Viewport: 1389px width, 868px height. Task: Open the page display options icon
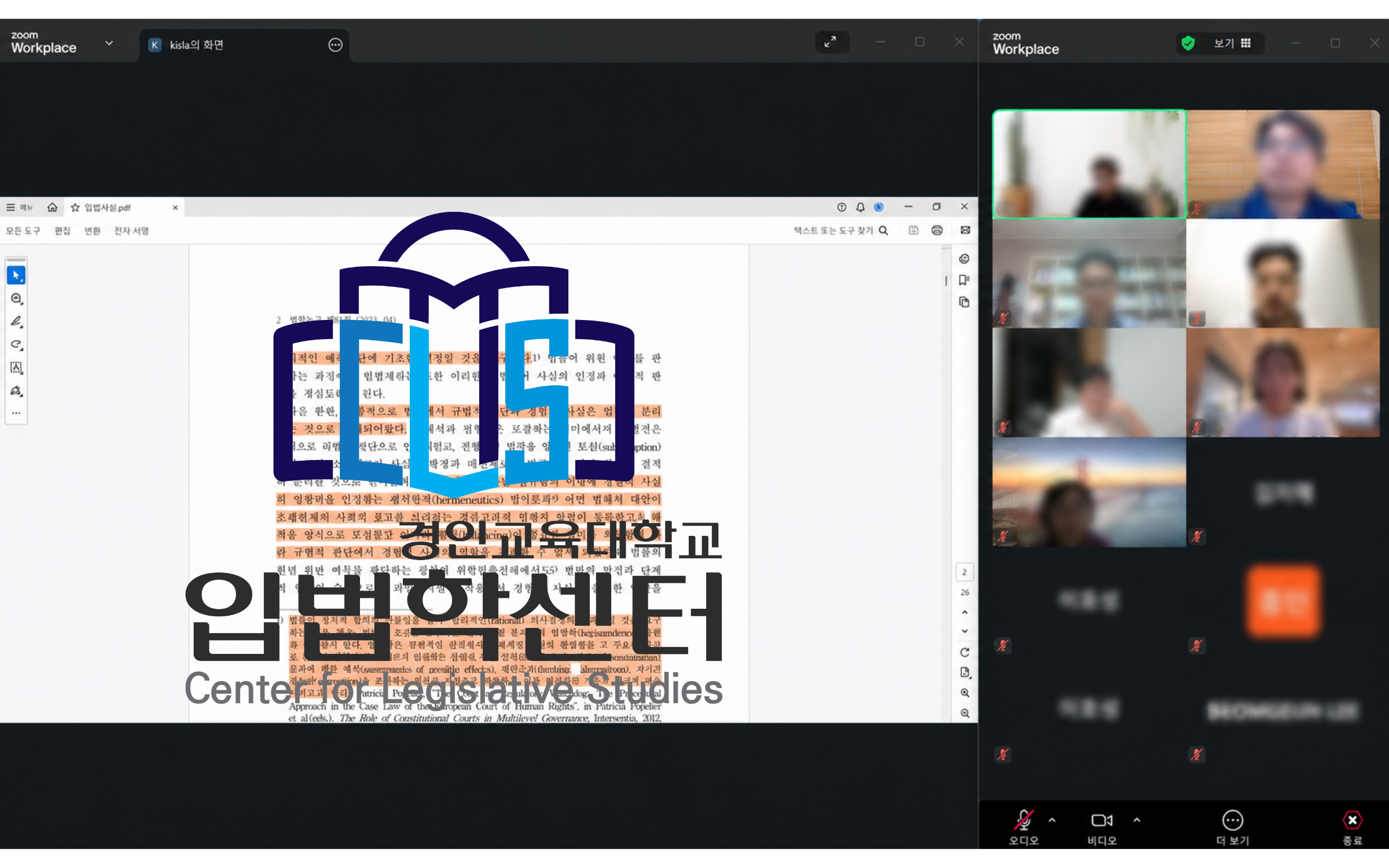coord(965,672)
